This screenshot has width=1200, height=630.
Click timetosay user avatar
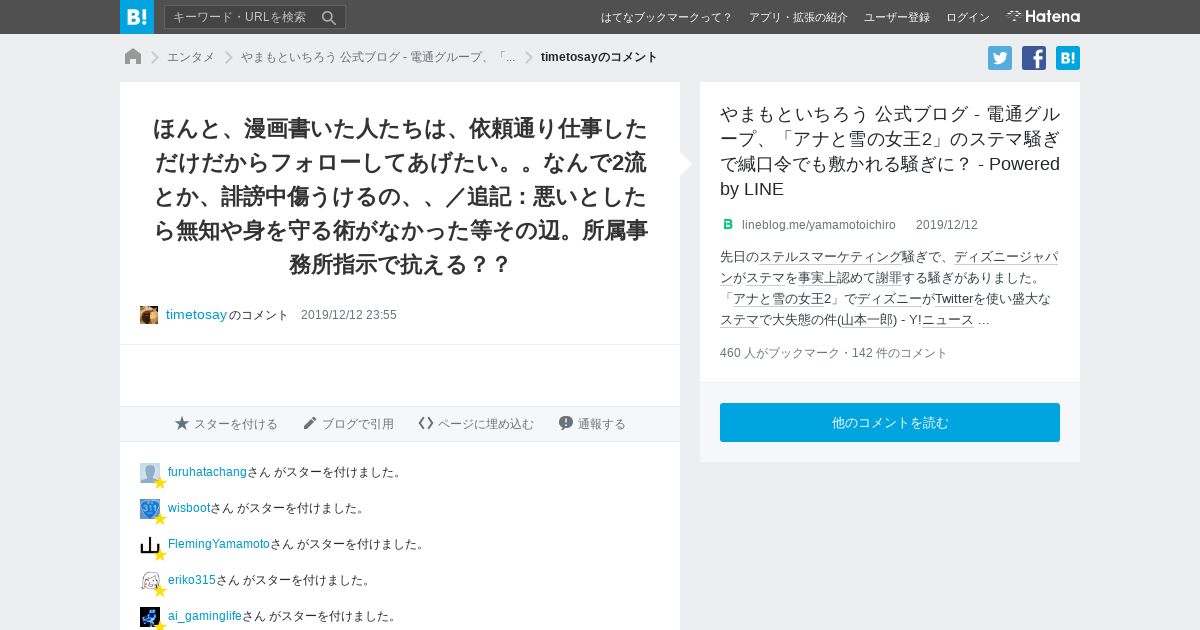tap(149, 315)
